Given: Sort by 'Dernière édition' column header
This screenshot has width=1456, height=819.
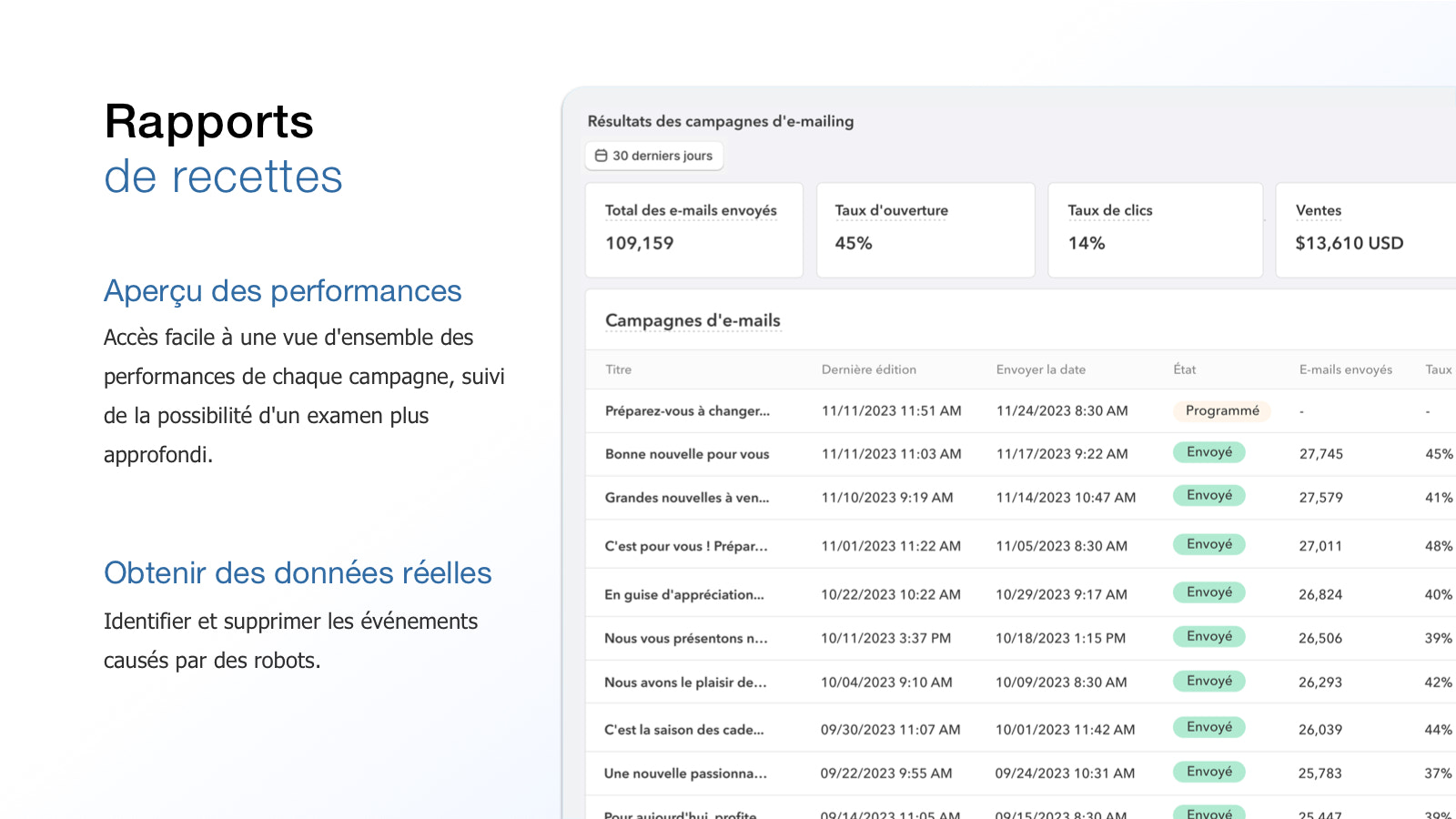Looking at the screenshot, I should coord(868,369).
